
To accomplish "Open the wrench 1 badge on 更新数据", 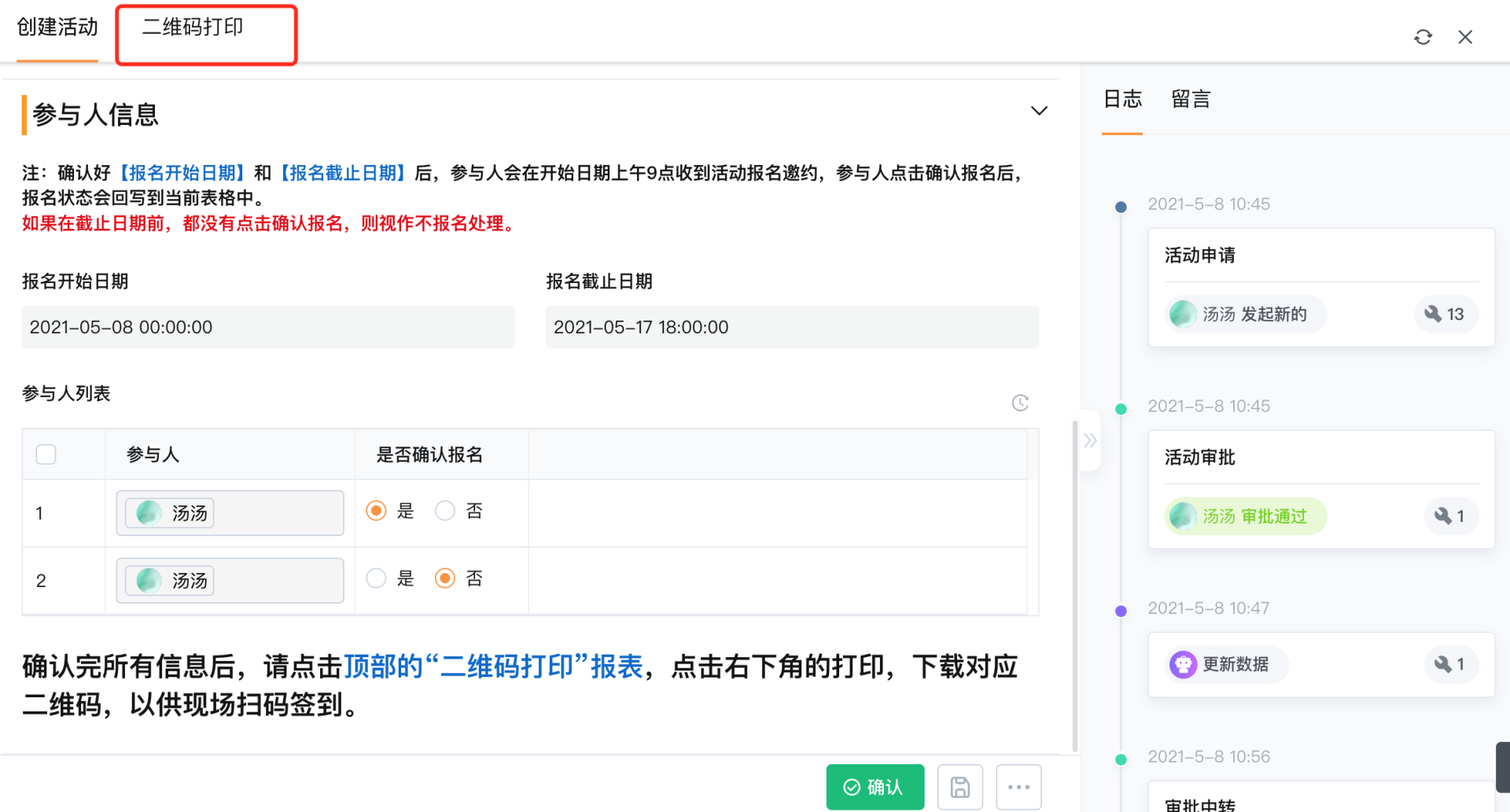I will tap(1450, 664).
